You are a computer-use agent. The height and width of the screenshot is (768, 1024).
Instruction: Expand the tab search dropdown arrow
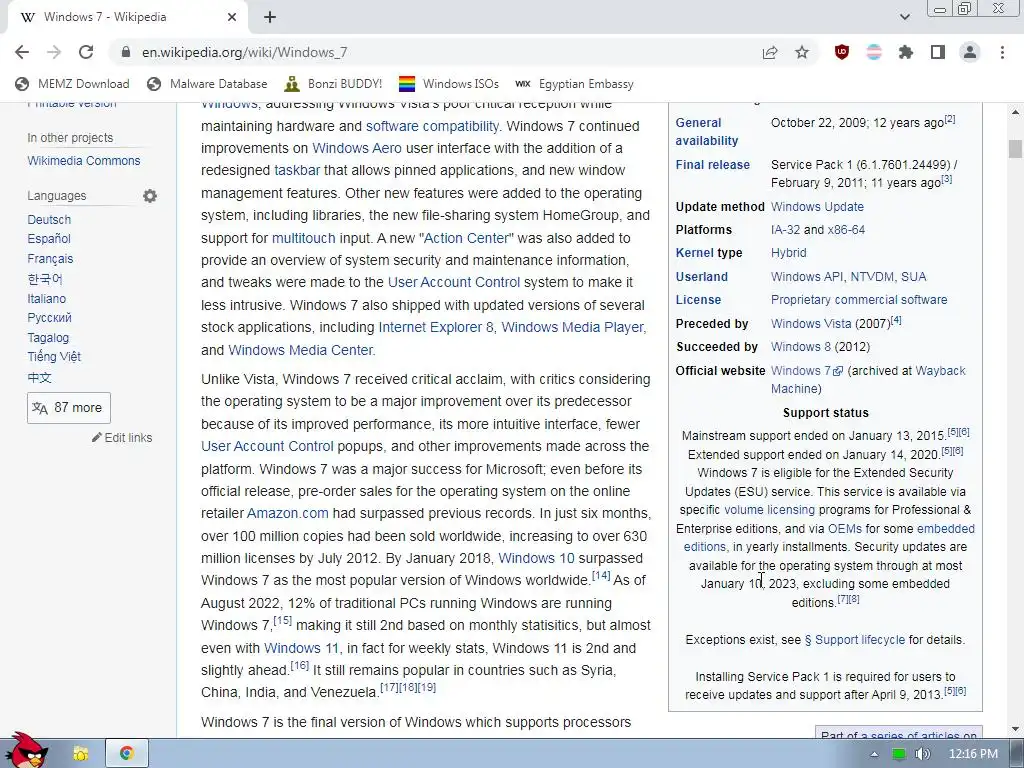[x=904, y=17]
